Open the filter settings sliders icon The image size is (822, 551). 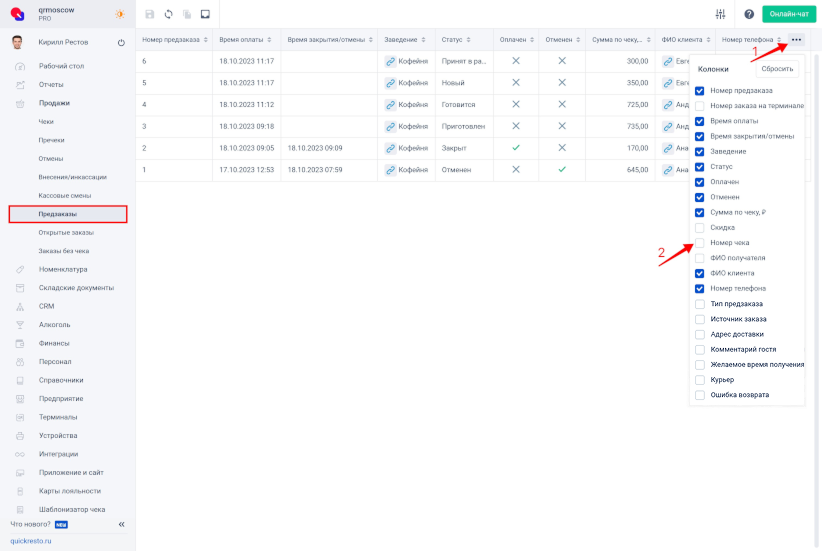[x=721, y=14]
